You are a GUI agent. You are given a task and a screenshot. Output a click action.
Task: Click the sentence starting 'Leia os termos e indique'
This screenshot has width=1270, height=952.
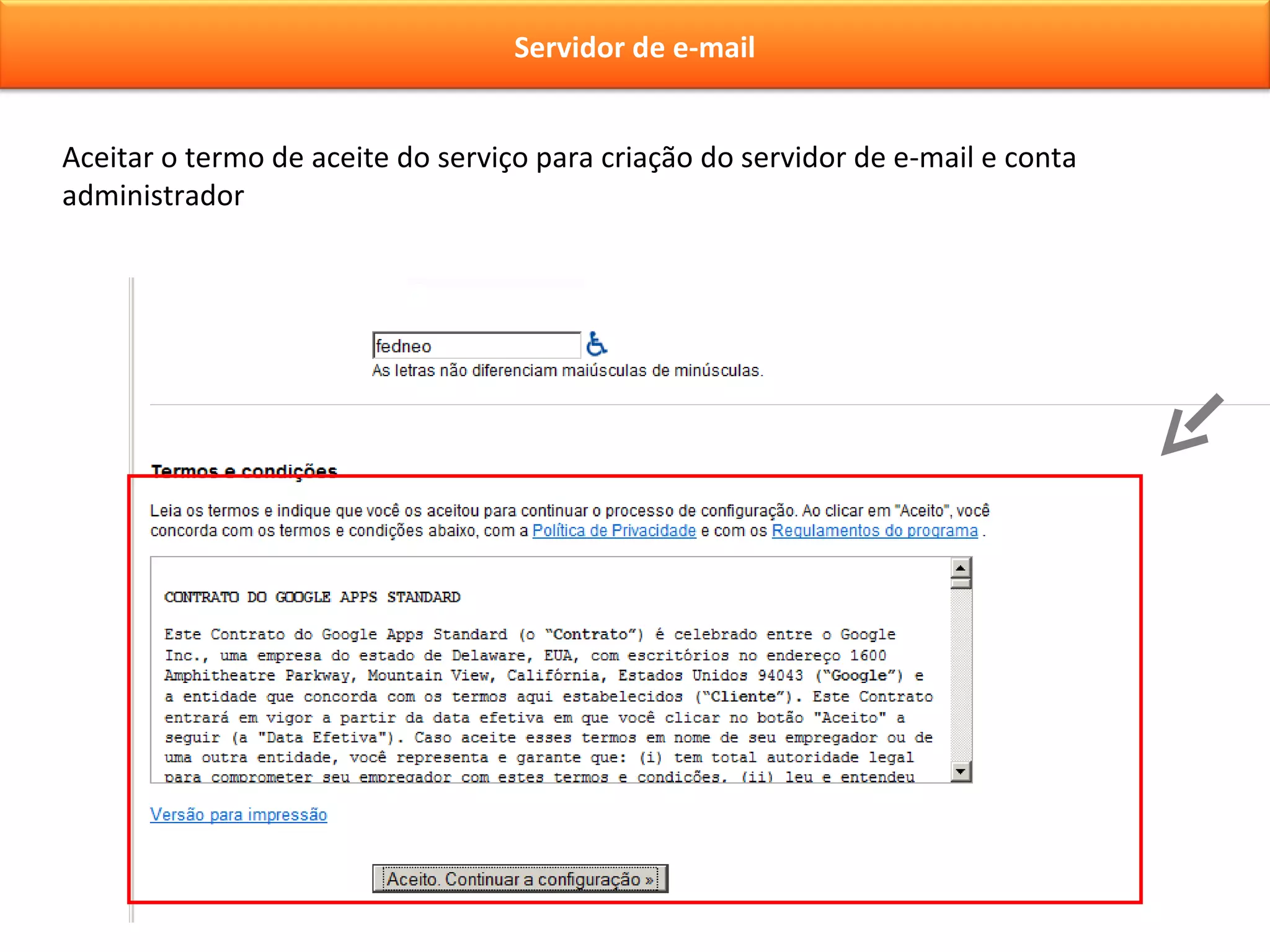569,521
